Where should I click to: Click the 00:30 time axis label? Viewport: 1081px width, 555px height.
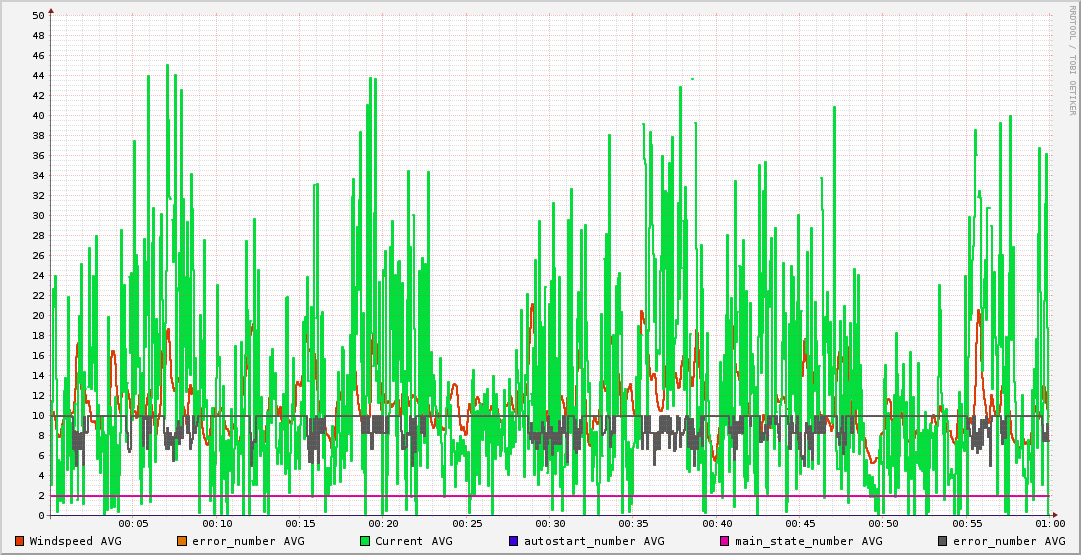click(x=550, y=523)
